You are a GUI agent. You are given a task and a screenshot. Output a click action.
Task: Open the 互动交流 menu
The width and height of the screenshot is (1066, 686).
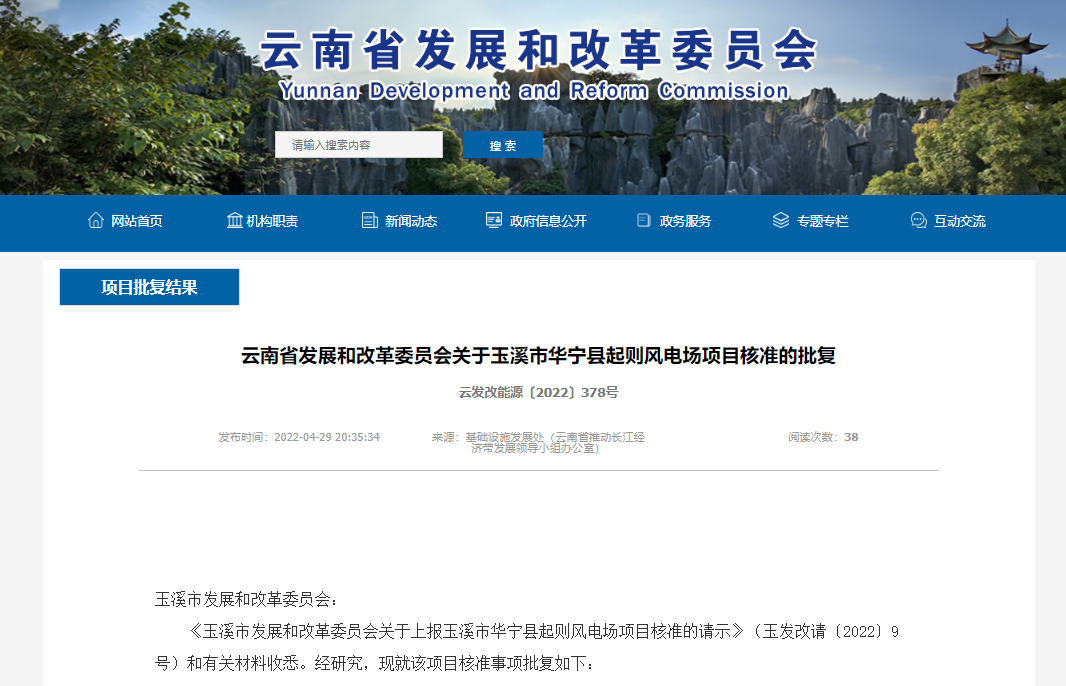(959, 221)
